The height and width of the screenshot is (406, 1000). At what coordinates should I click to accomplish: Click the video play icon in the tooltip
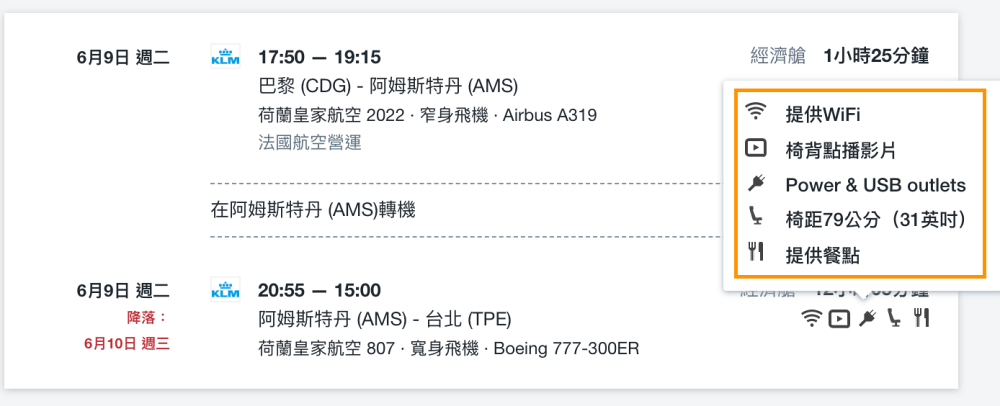tap(756, 148)
